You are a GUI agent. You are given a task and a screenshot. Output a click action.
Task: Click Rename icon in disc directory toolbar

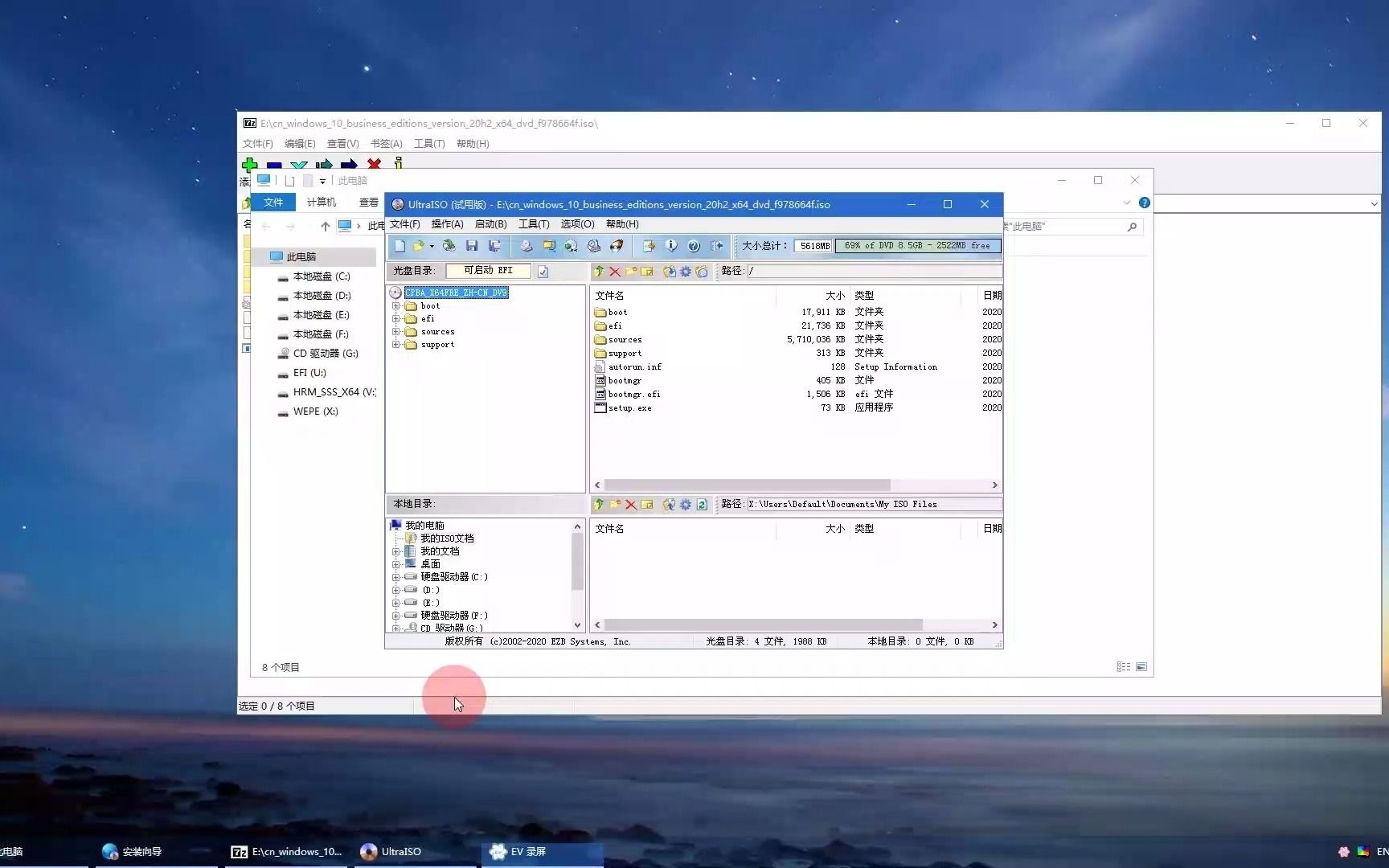click(646, 272)
